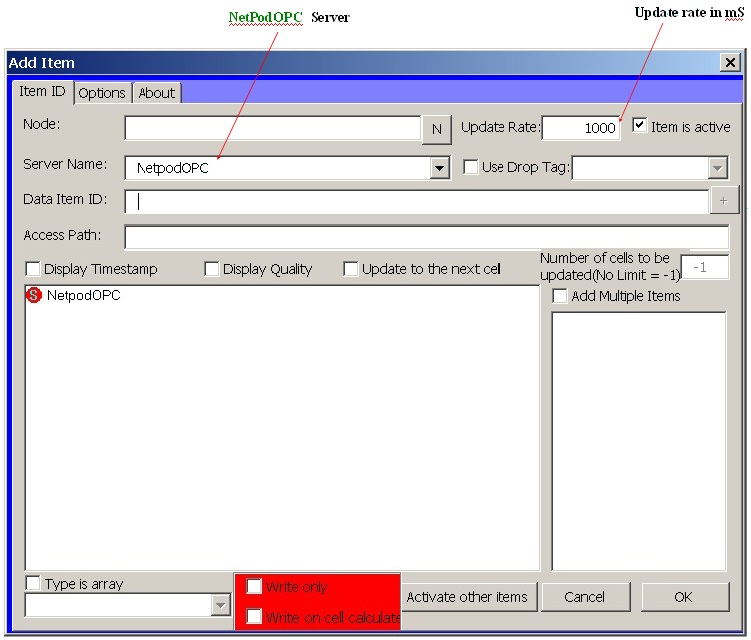Open the Options tab
Image resolution: width=751 pixels, height=640 pixels.
point(102,93)
